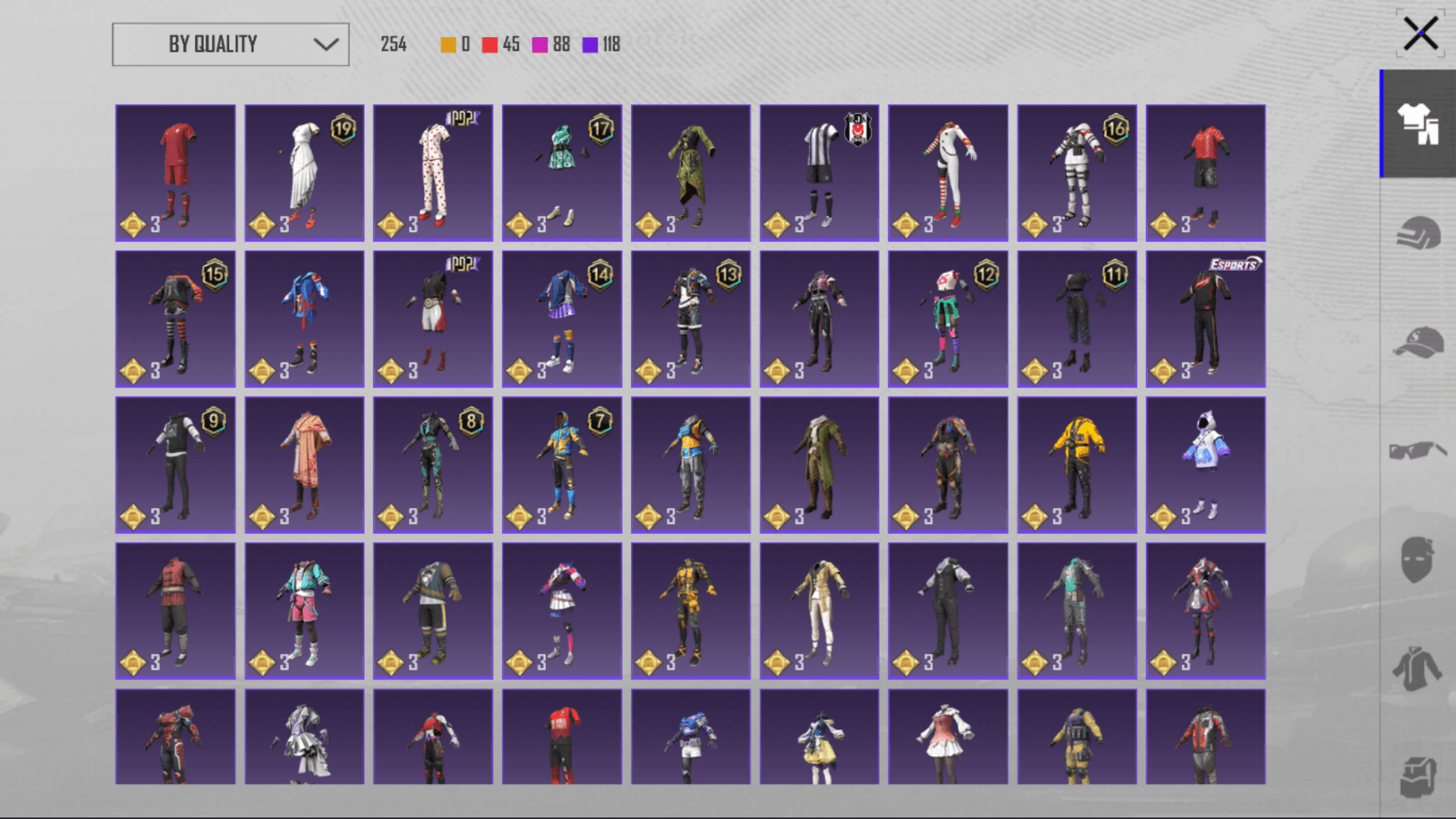Image resolution: width=1456 pixels, height=819 pixels.
Task: Click the orange quality color swatch
Action: 448,45
